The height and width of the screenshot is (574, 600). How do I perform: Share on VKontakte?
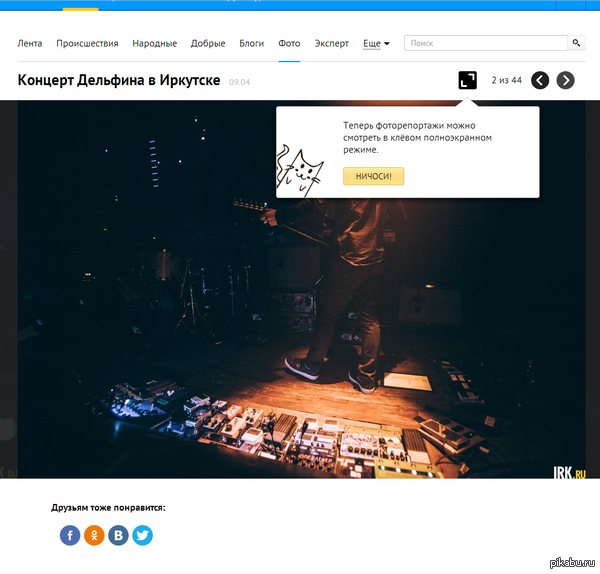pos(118,535)
